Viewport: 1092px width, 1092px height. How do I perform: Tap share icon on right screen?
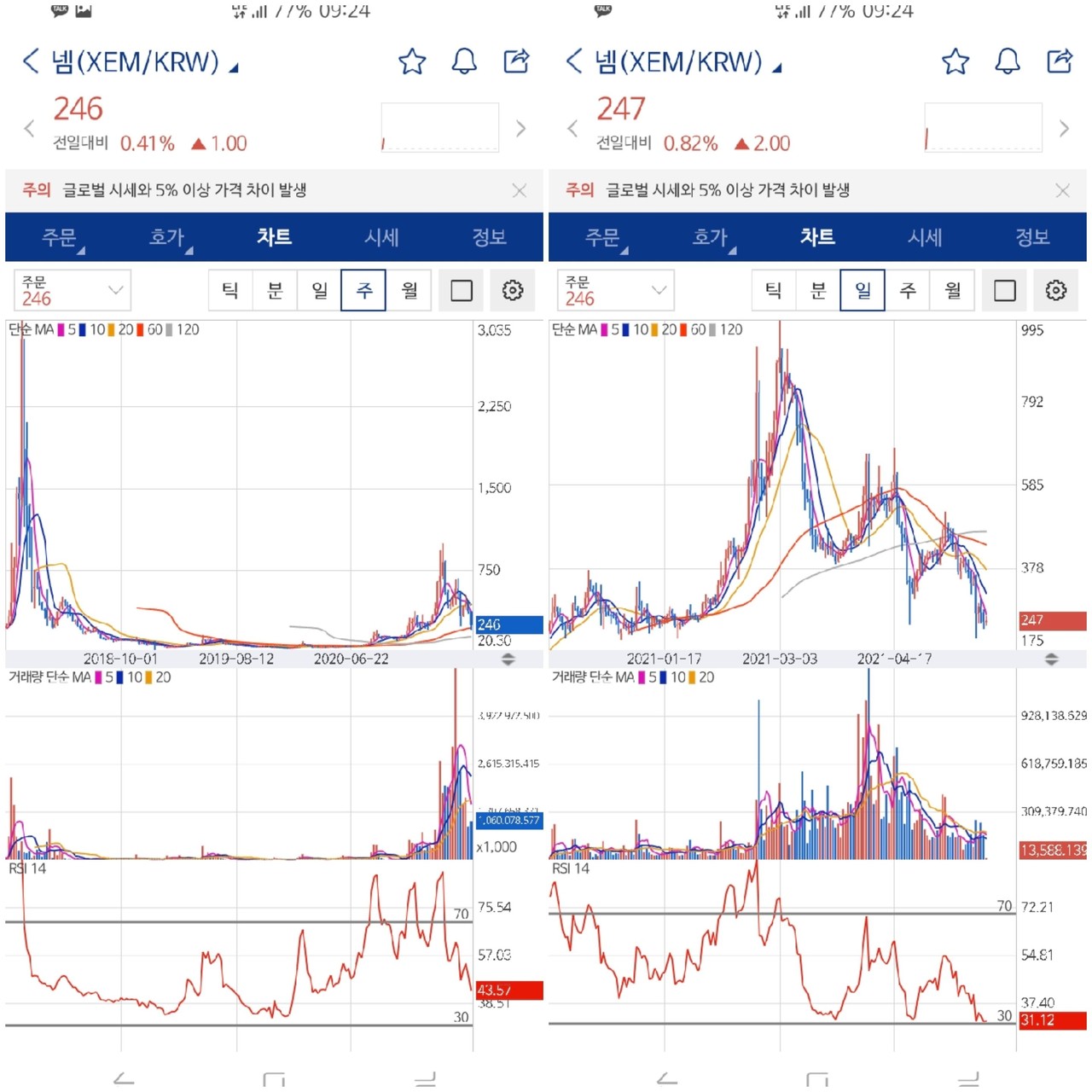pyautogui.click(x=1060, y=61)
